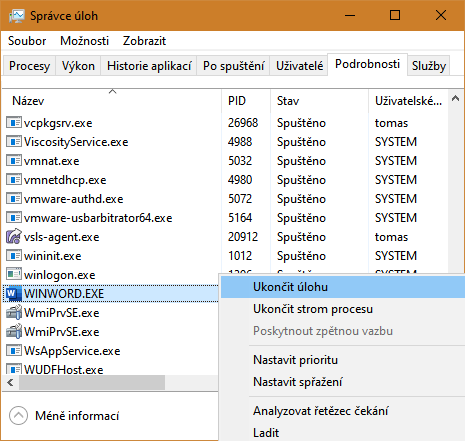465x441 pixels.
Task: Click the Word icon of WINWORD.EXE
Action: 14,294
